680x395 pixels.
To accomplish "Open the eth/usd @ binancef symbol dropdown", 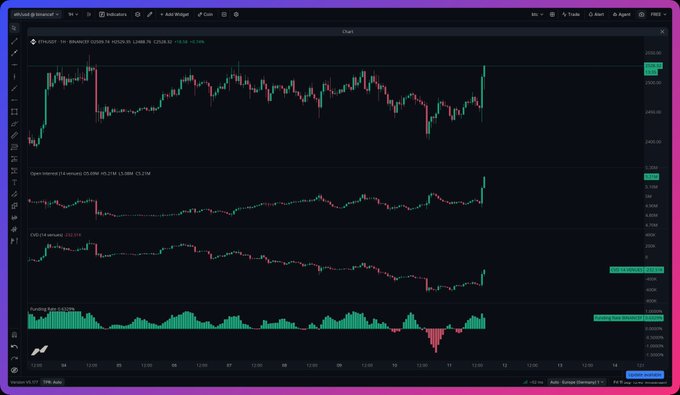I will point(36,14).
